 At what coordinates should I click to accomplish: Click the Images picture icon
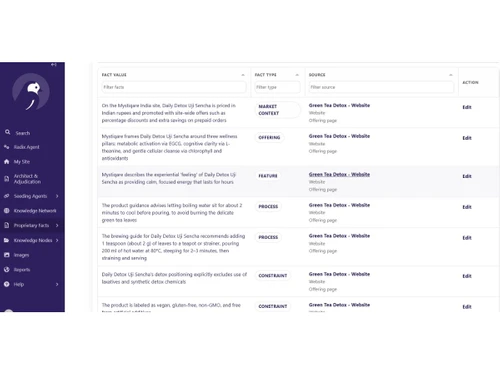[7, 255]
